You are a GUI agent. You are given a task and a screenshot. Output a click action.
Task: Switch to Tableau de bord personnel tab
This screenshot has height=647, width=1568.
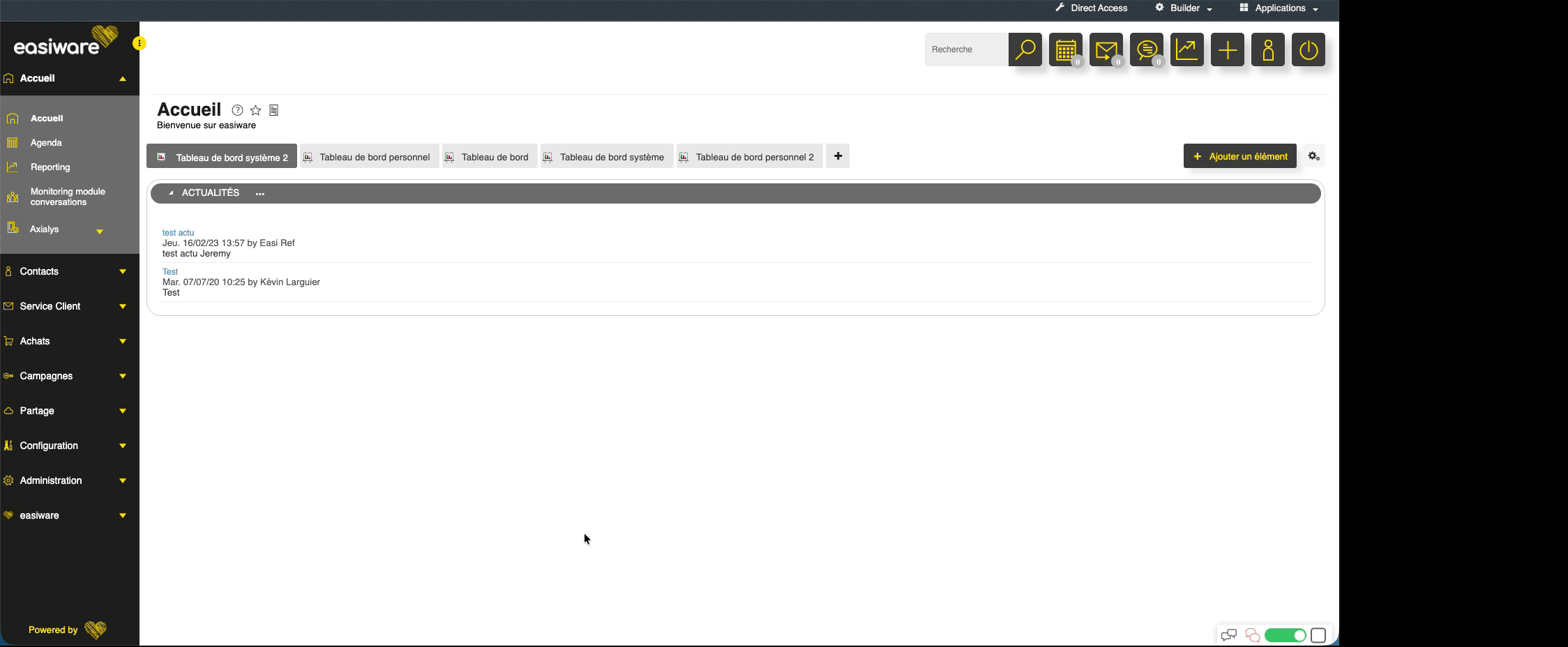pos(370,157)
